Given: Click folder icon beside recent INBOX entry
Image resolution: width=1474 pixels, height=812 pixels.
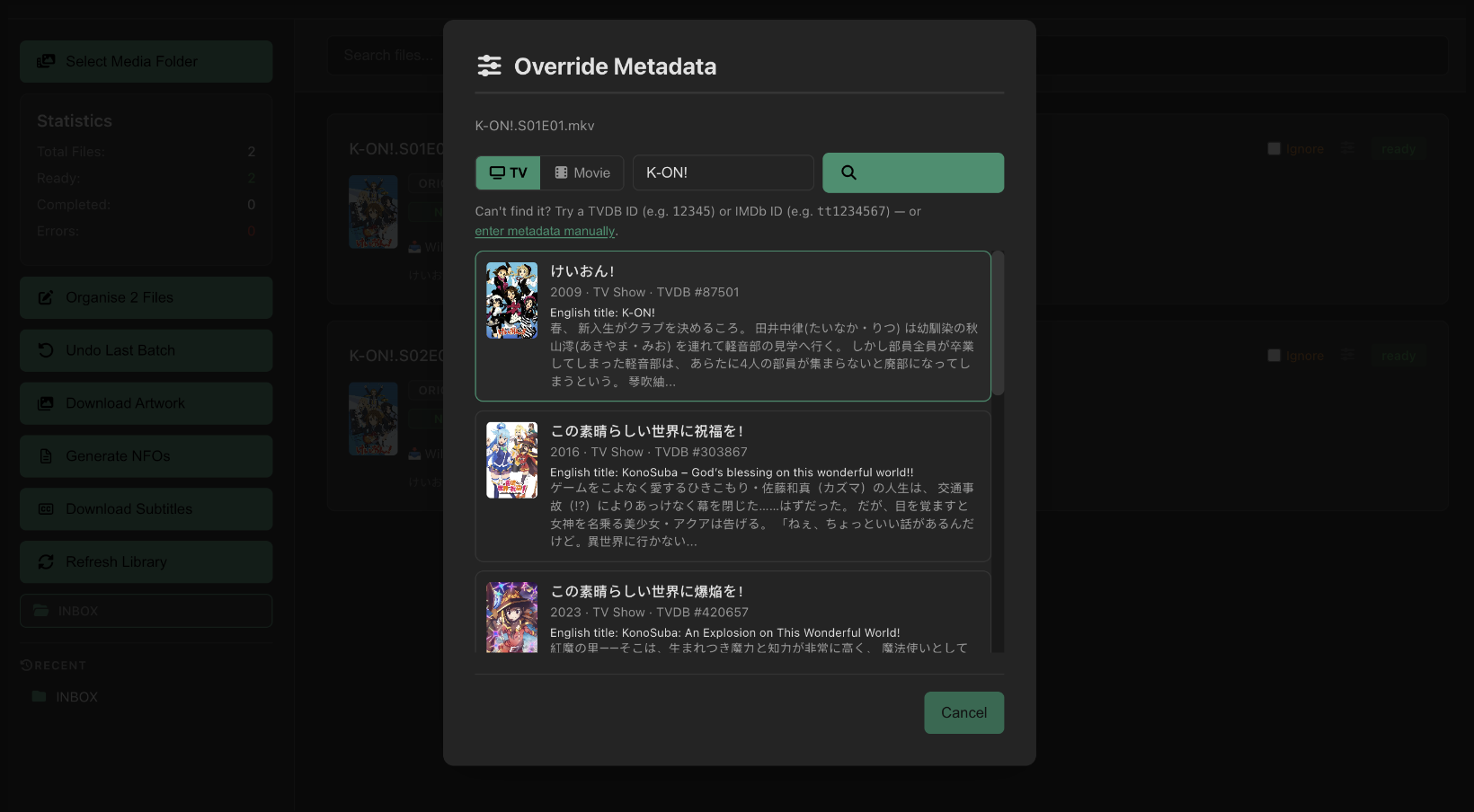Looking at the screenshot, I should click(39, 696).
